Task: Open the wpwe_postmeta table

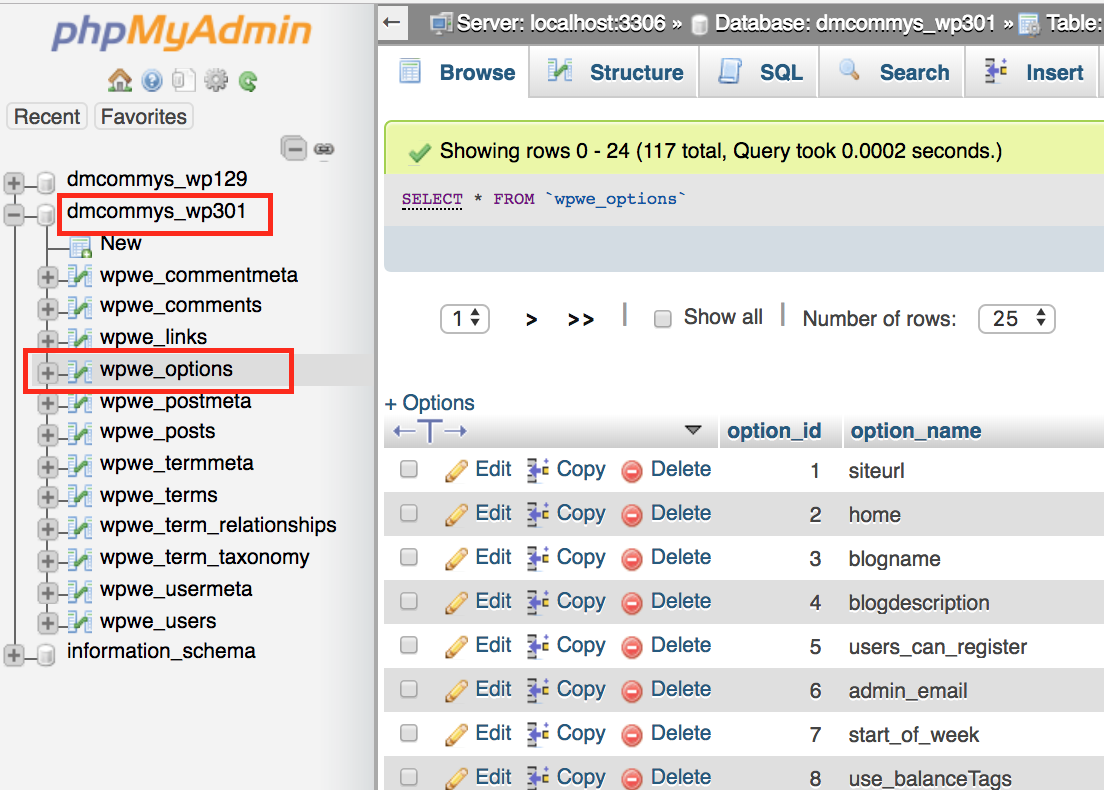Action: click(175, 401)
